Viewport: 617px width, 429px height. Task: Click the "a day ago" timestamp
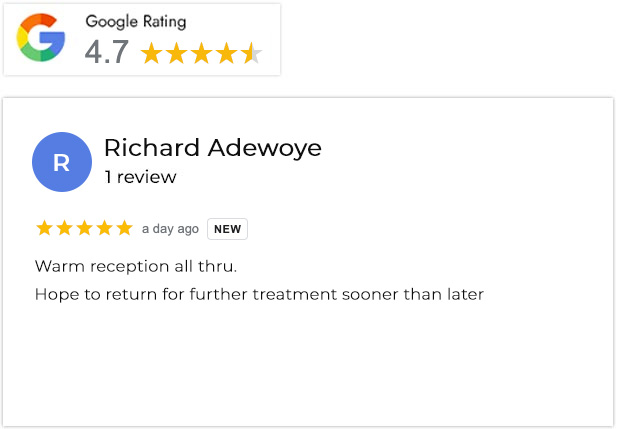tap(170, 229)
